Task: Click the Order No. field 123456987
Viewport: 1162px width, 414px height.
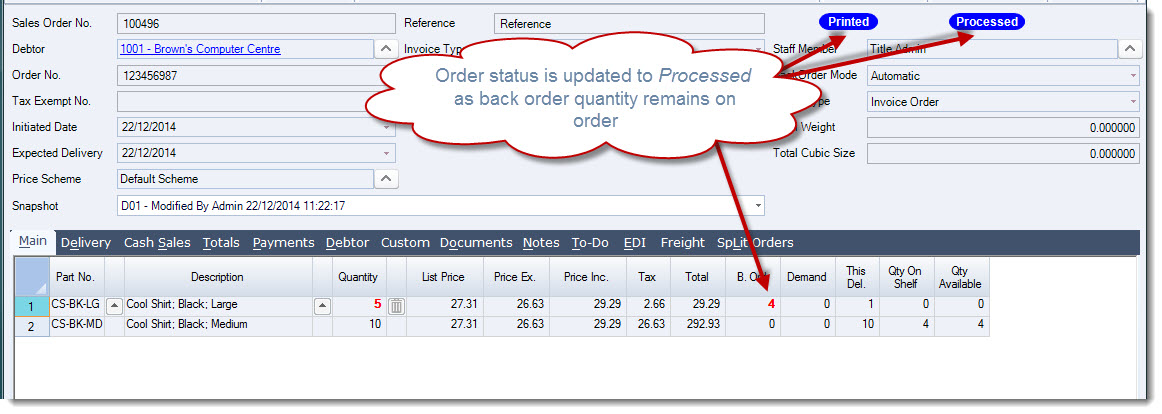Action: point(256,76)
